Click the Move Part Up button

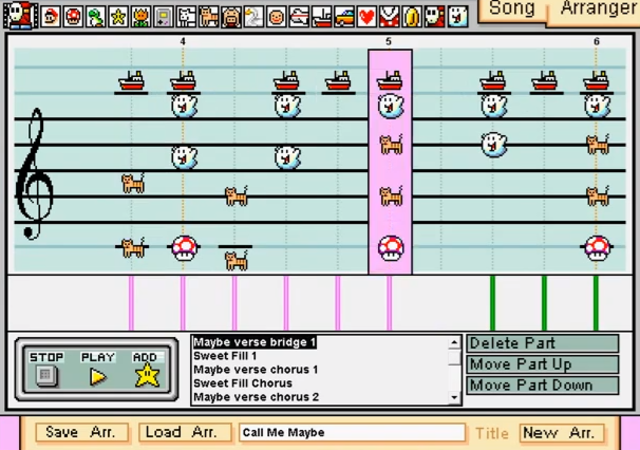[542, 364]
